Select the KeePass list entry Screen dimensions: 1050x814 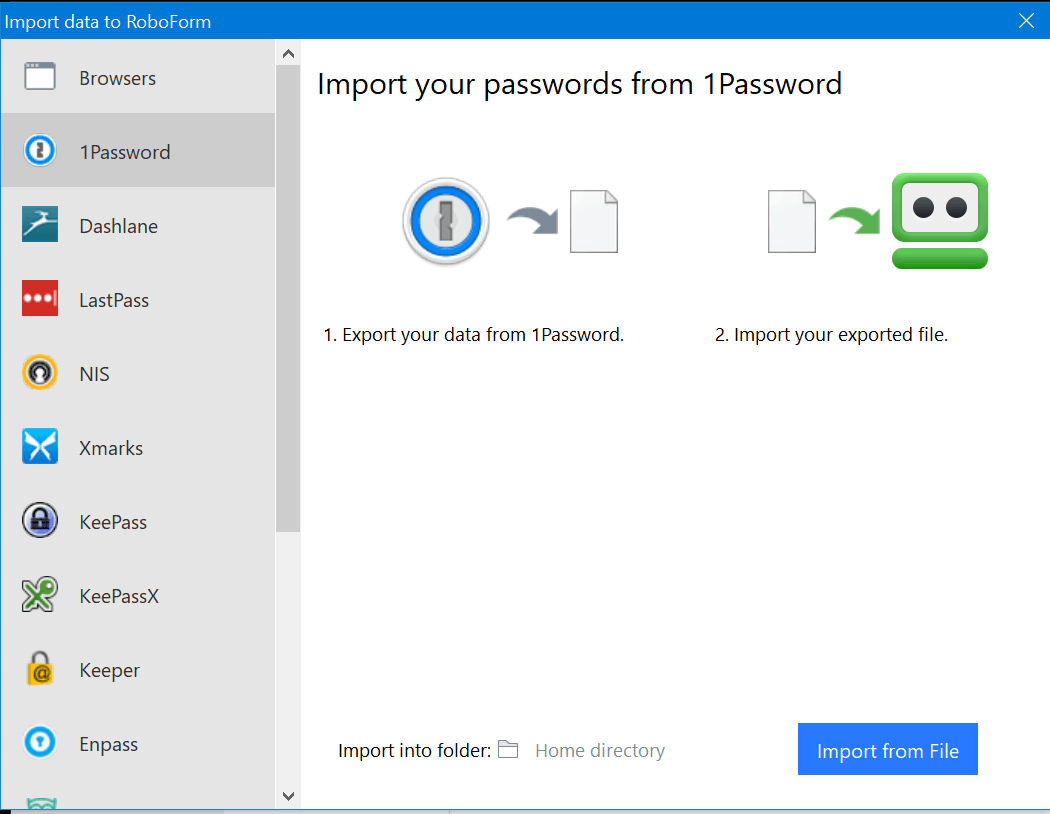pos(138,521)
